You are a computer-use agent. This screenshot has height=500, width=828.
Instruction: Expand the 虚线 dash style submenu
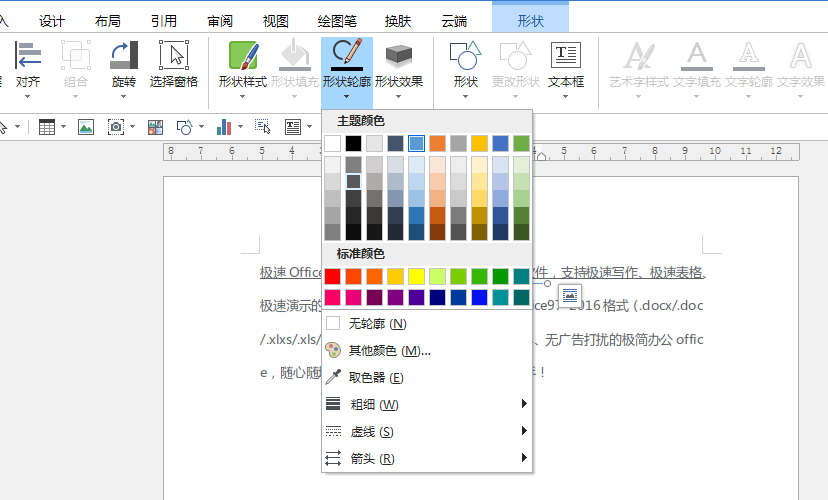point(427,431)
